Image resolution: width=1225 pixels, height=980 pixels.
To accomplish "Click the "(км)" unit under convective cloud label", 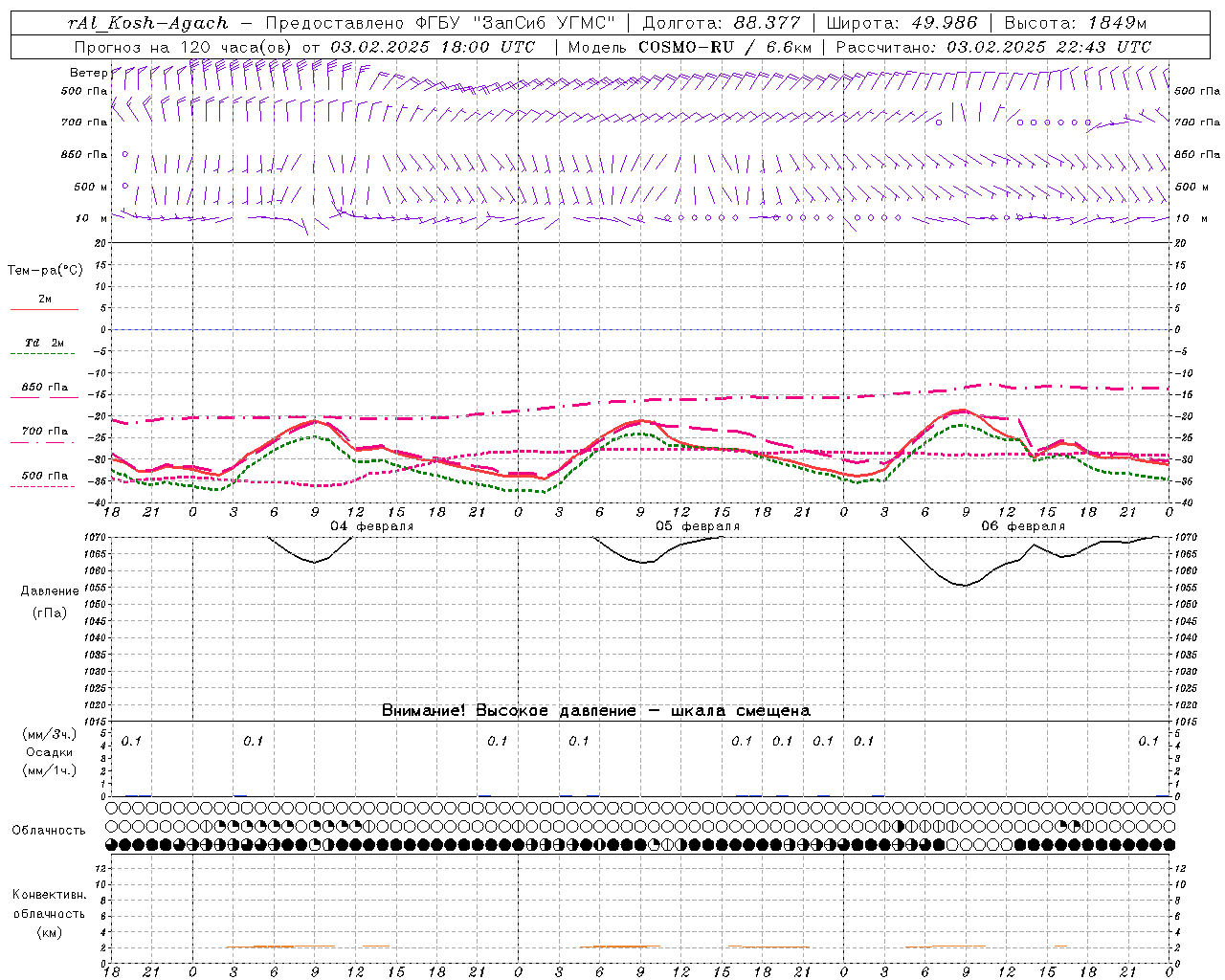I will (50, 932).
